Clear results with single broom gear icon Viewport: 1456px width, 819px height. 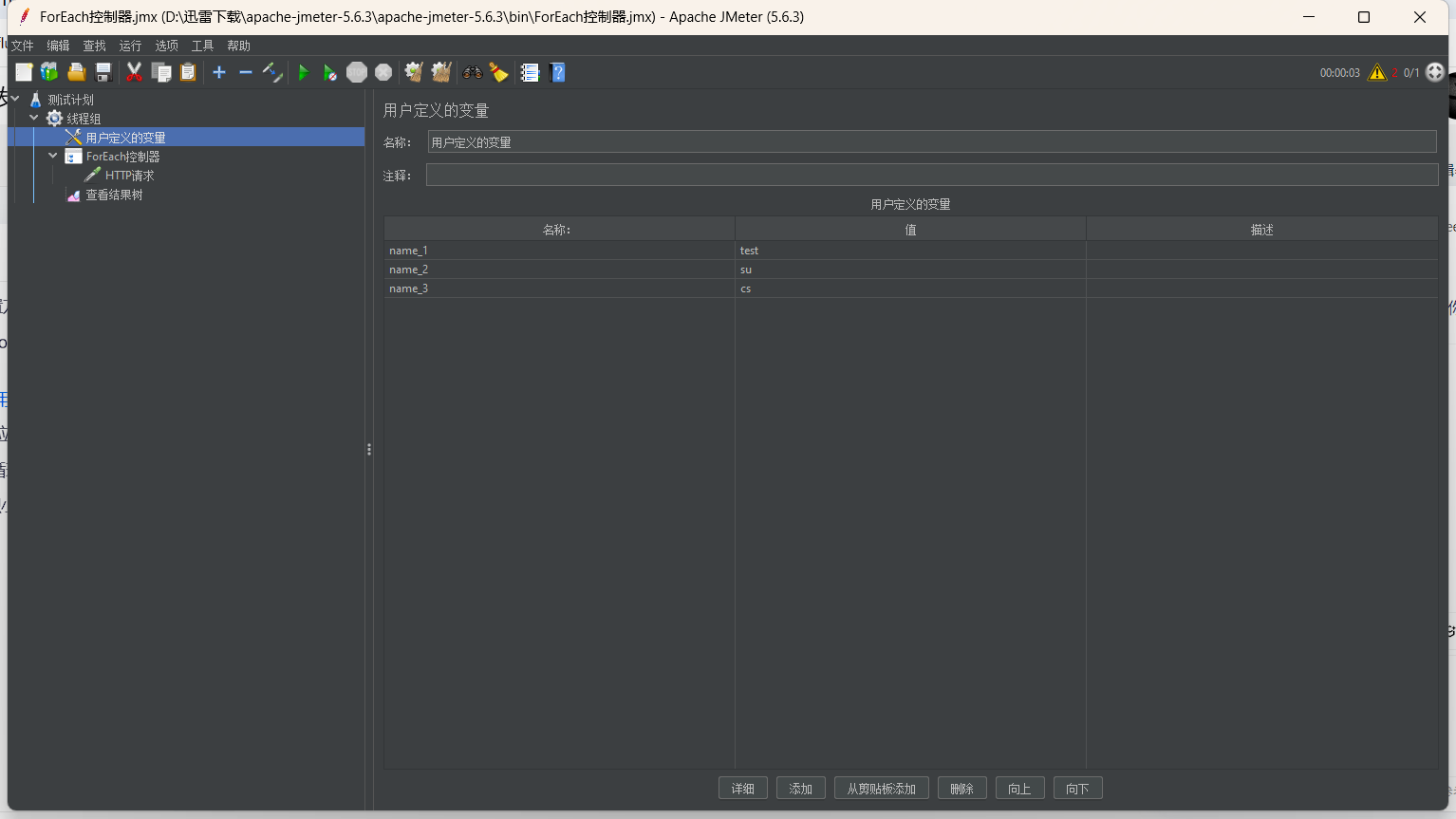tap(413, 72)
